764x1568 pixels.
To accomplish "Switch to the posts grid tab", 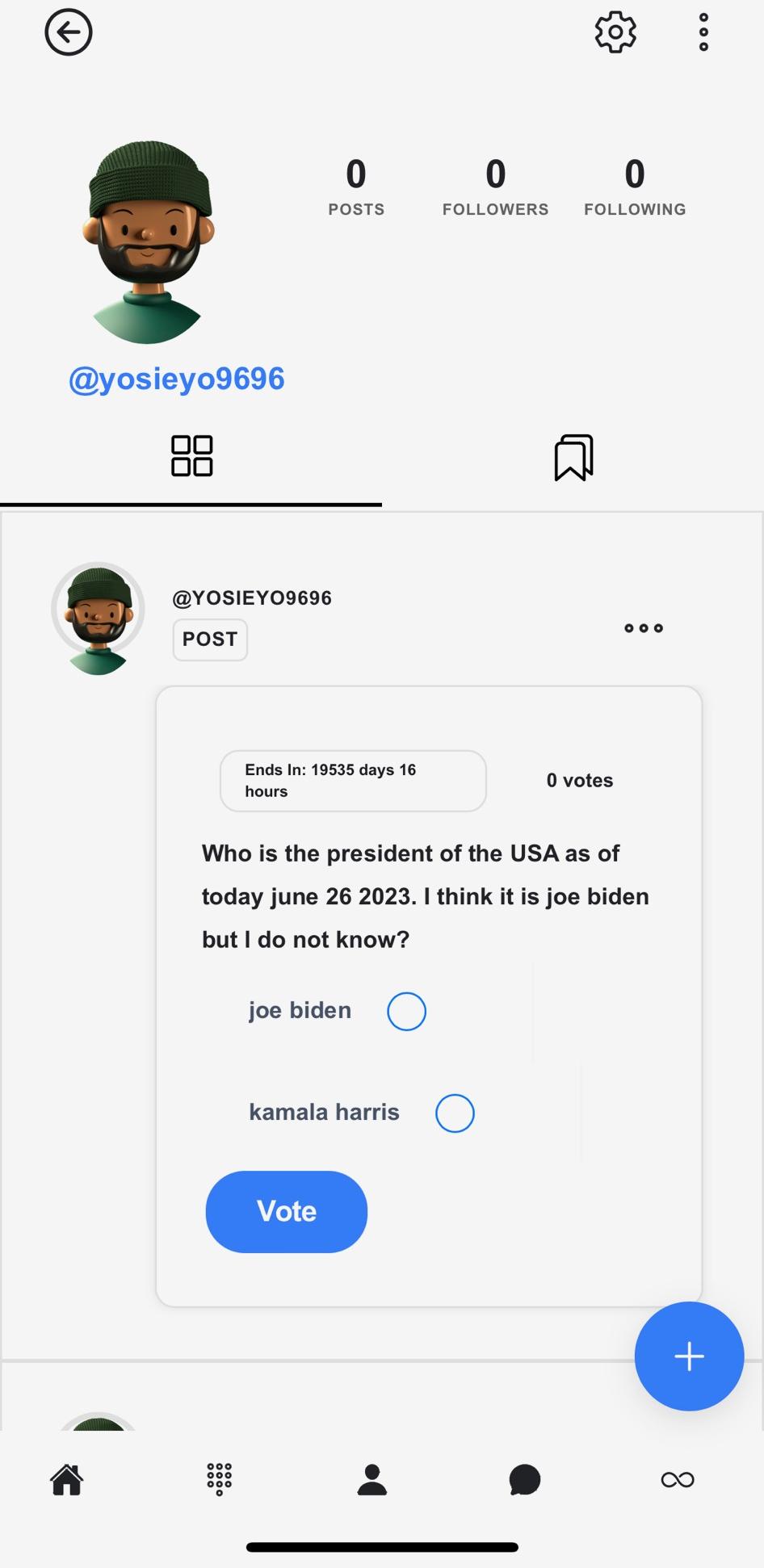I will [191, 456].
